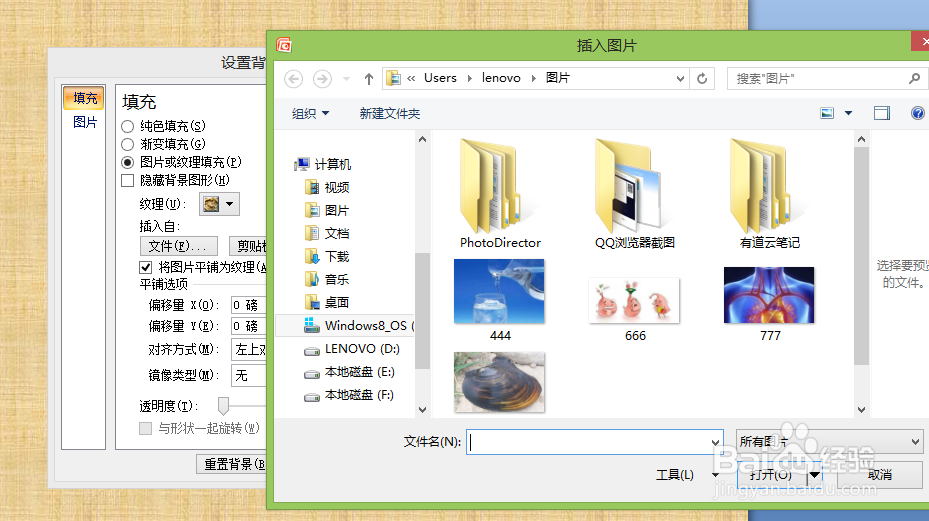The image size is (929, 521).
Task: Open the 组织 menu dropdown
Action: (x=310, y=113)
